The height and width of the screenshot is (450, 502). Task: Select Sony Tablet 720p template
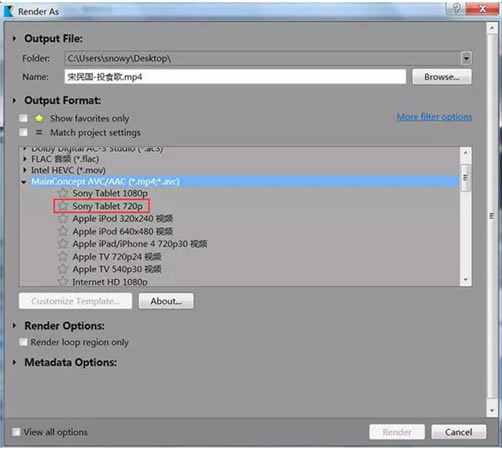[107, 206]
